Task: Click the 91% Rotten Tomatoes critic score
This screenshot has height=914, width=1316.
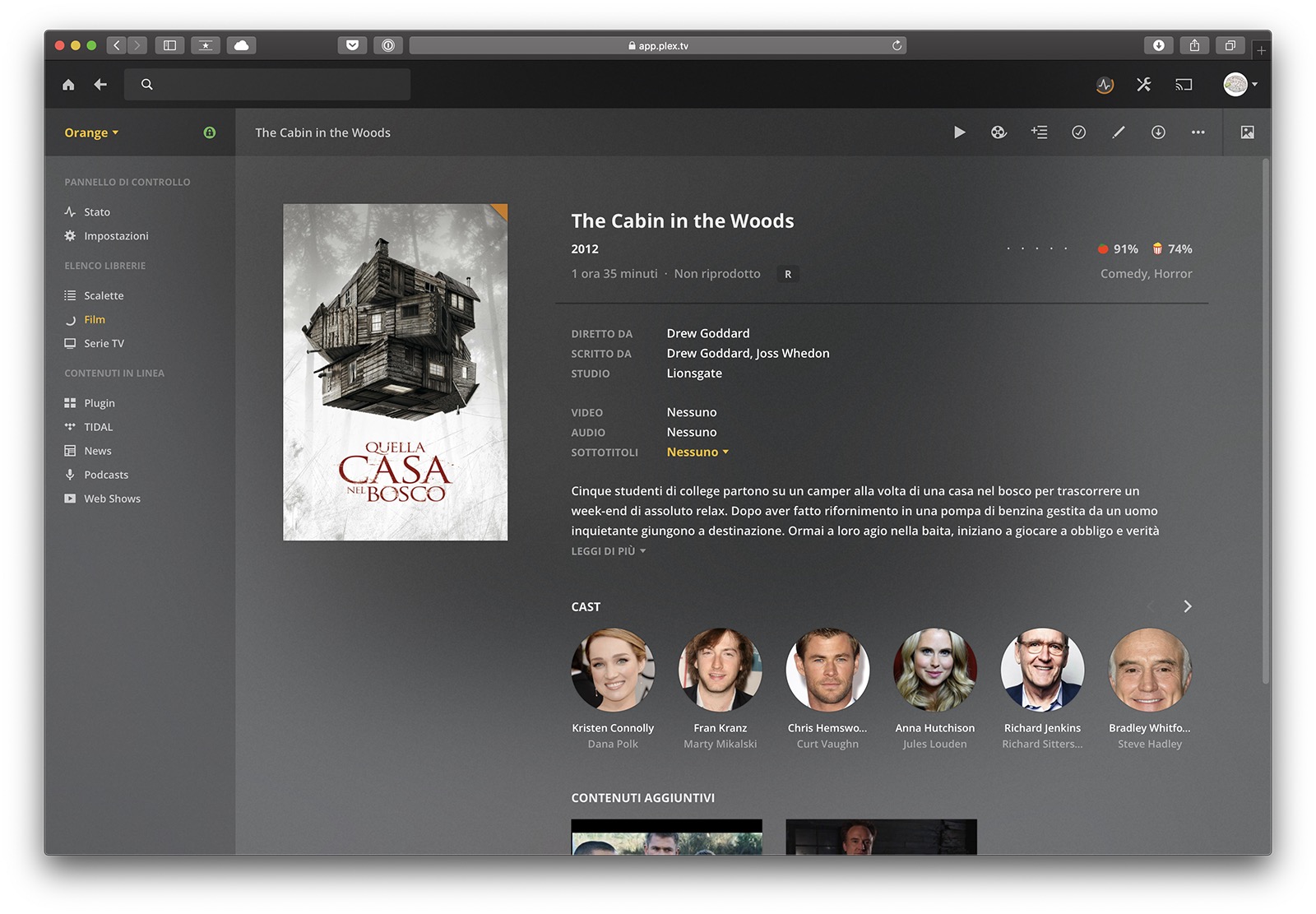Action: 1118,249
